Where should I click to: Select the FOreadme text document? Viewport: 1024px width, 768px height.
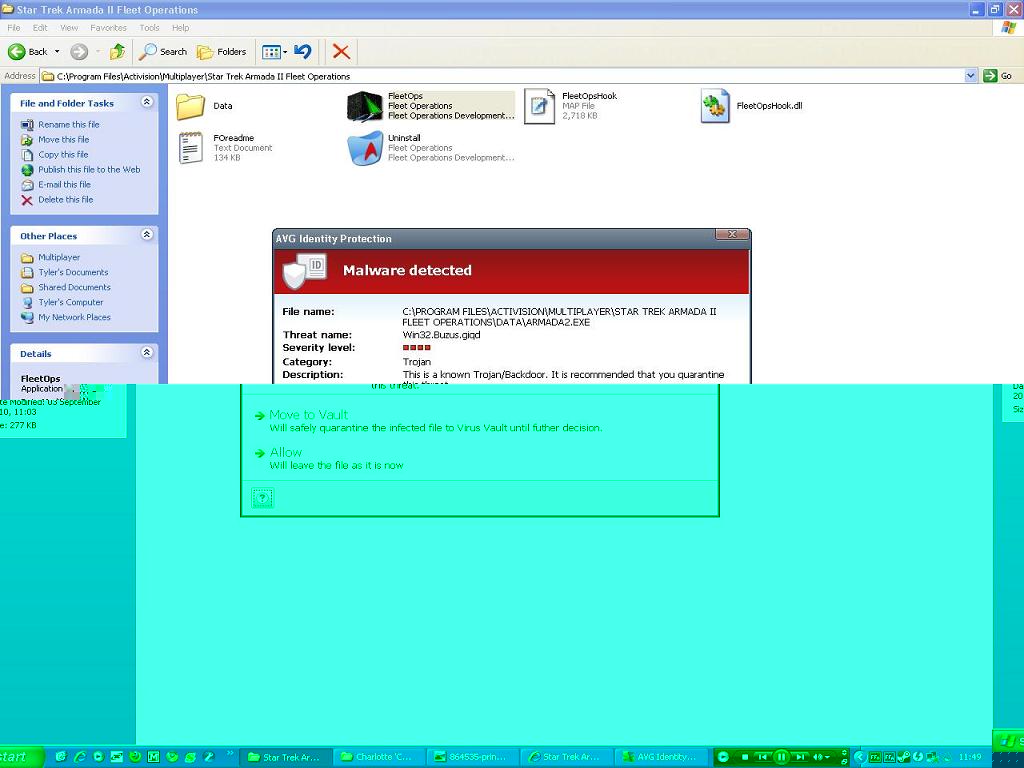click(x=190, y=148)
